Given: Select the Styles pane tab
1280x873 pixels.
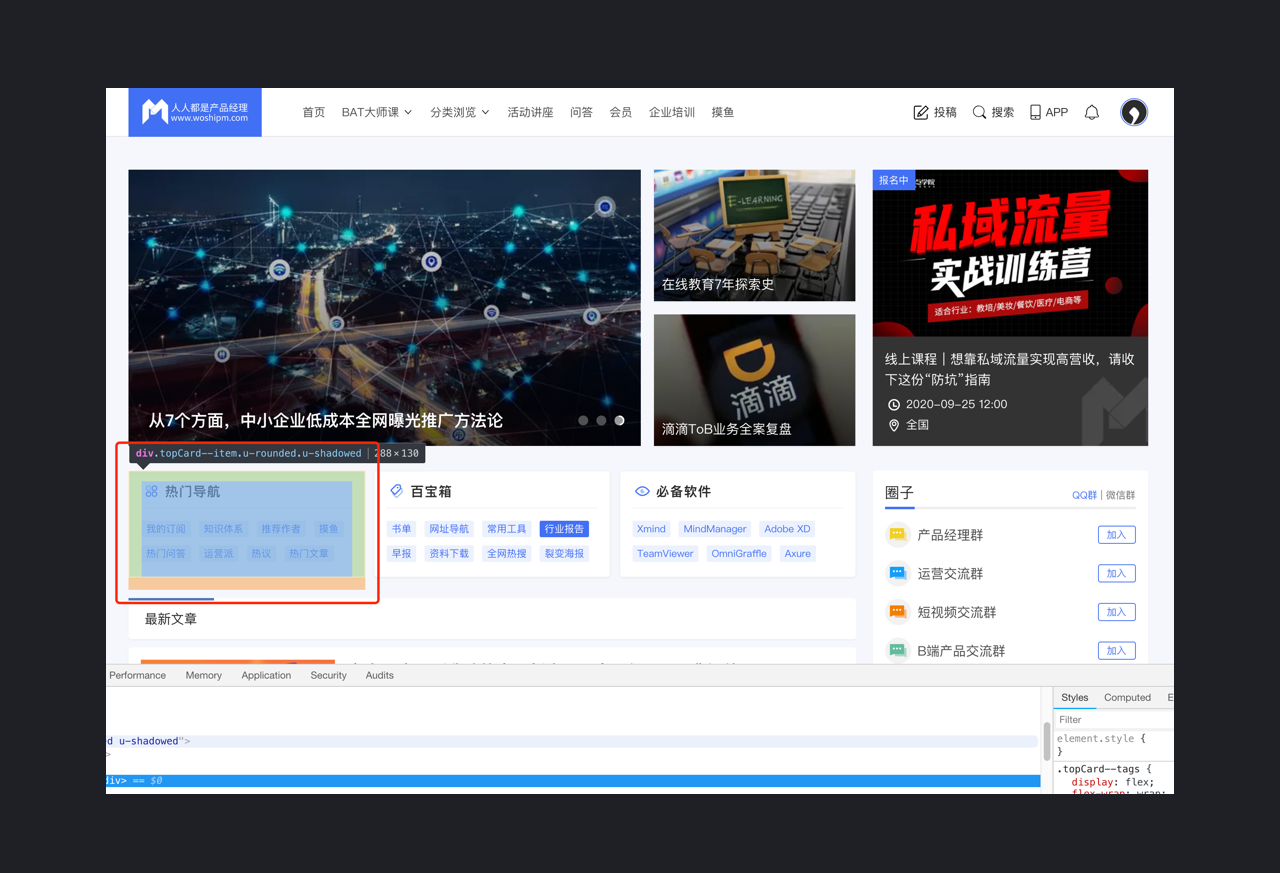Looking at the screenshot, I should coord(1075,697).
